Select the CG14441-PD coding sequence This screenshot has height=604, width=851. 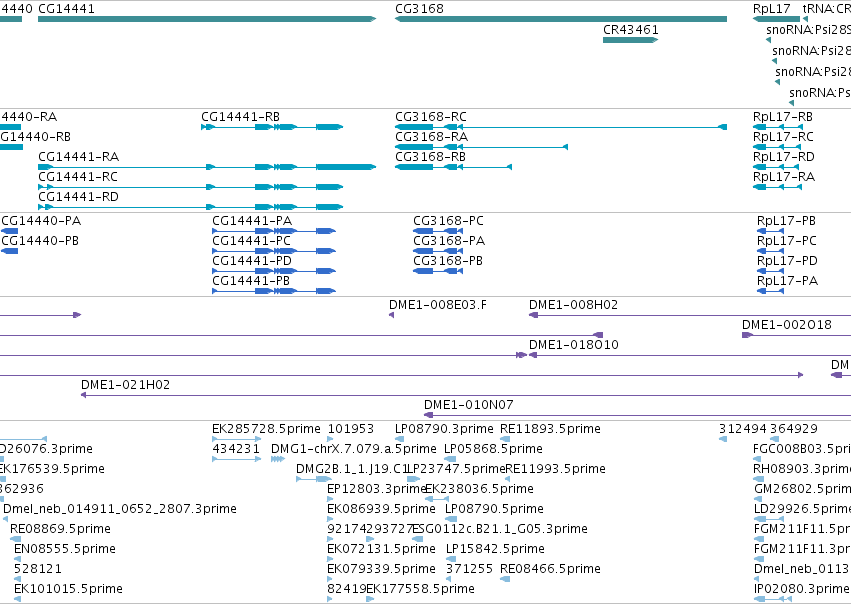pos(274,271)
